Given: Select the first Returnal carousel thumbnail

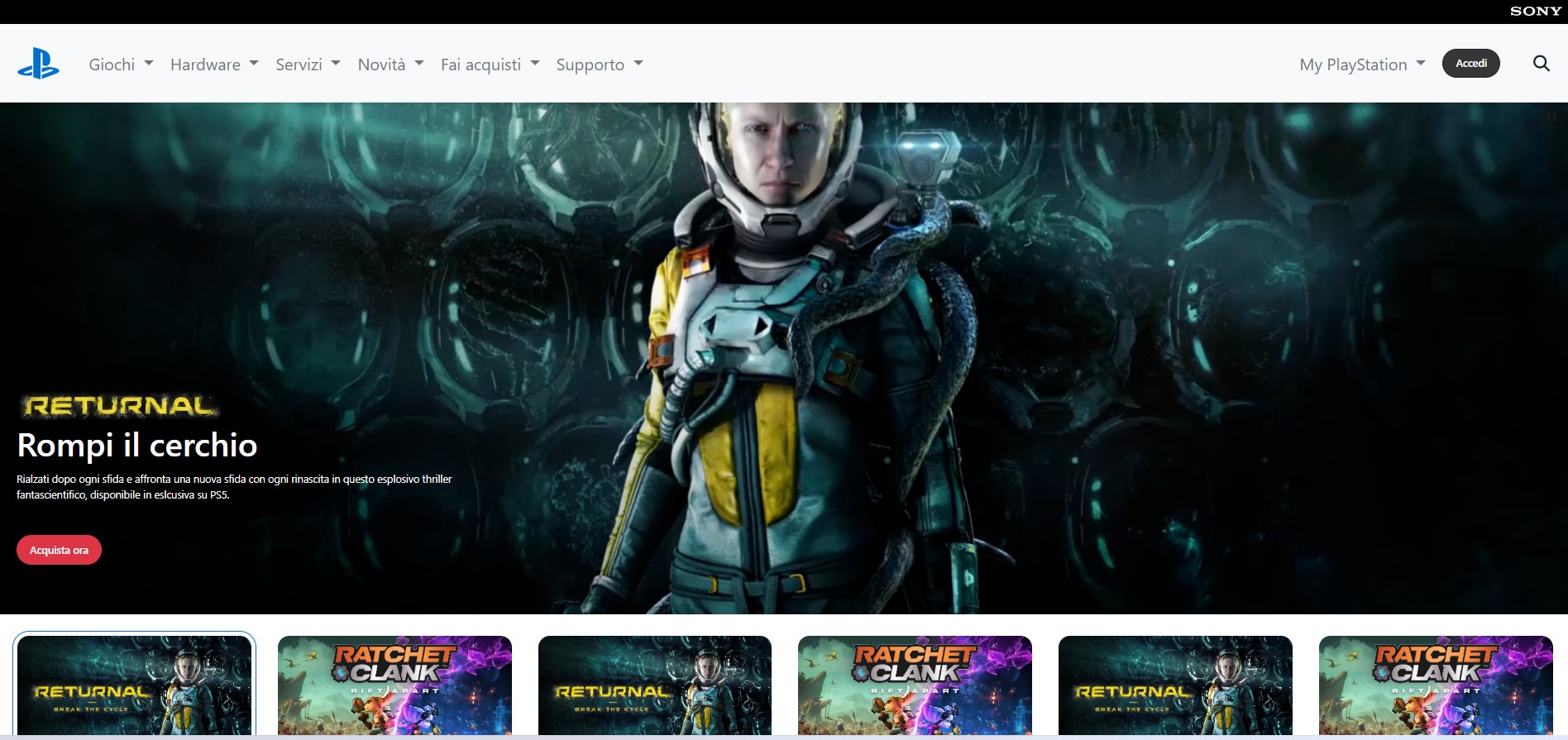Looking at the screenshot, I should pyautogui.click(x=134, y=685).
